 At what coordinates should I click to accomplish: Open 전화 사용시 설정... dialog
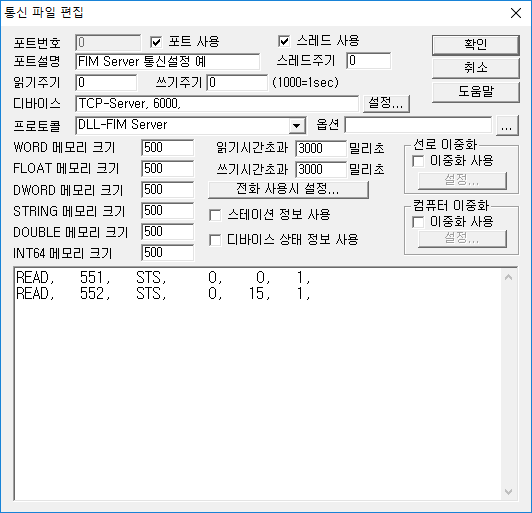pos(288,189)
